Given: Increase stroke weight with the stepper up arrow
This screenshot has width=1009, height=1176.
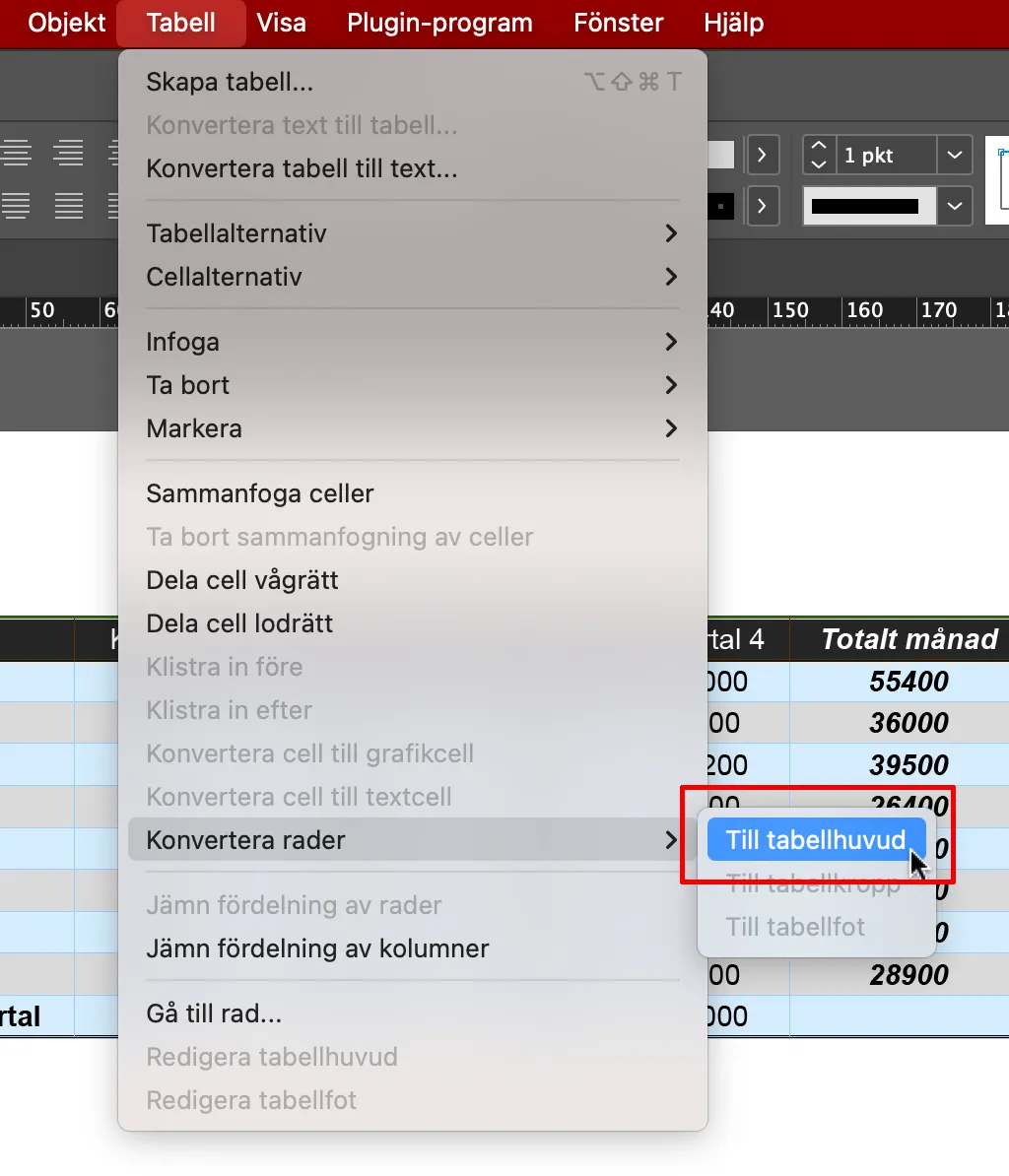Looking at the screenshot, I should [x=818, y=147].
